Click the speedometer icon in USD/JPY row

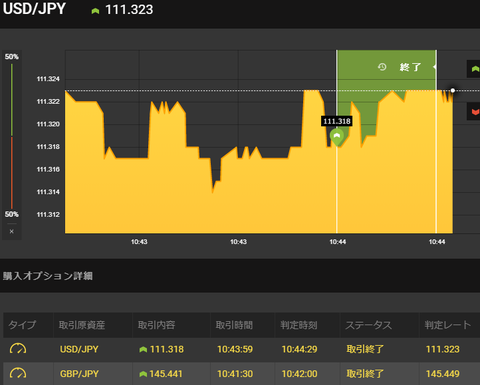pos(18,349)
